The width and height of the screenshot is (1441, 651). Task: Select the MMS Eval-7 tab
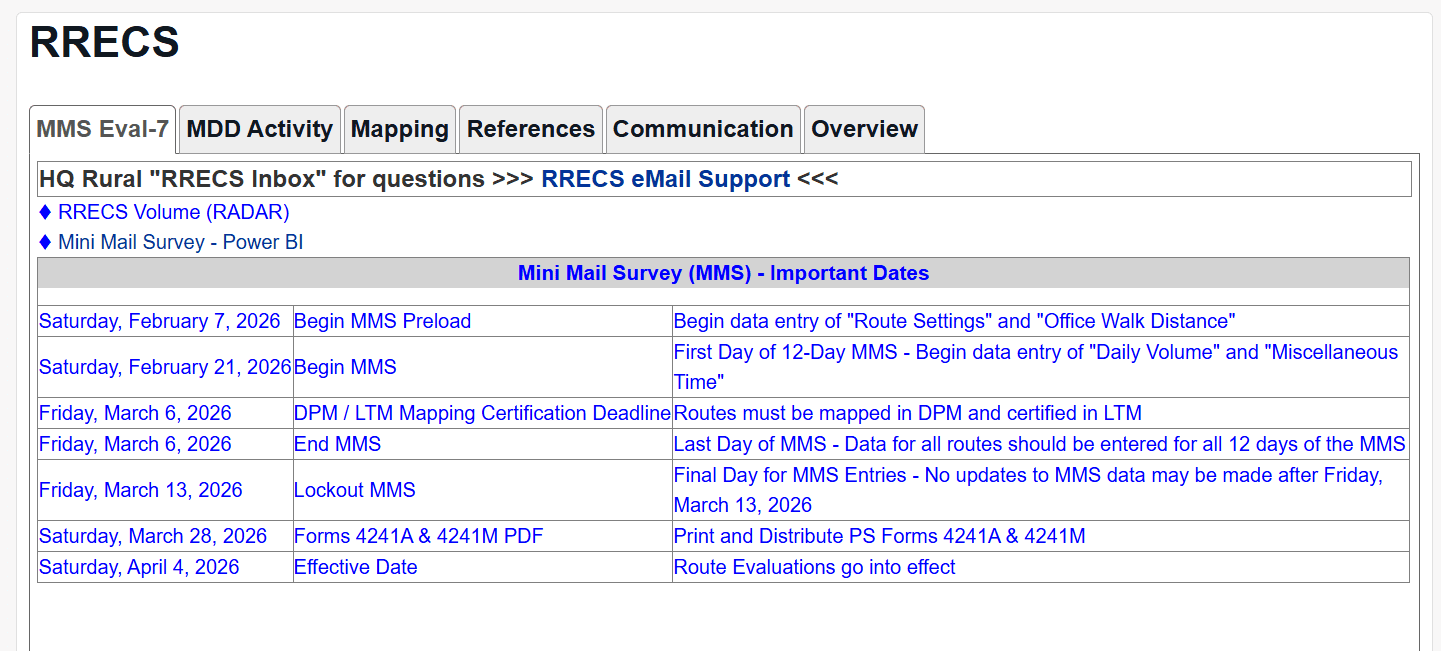pyautogui.click(x=102, y=129)
